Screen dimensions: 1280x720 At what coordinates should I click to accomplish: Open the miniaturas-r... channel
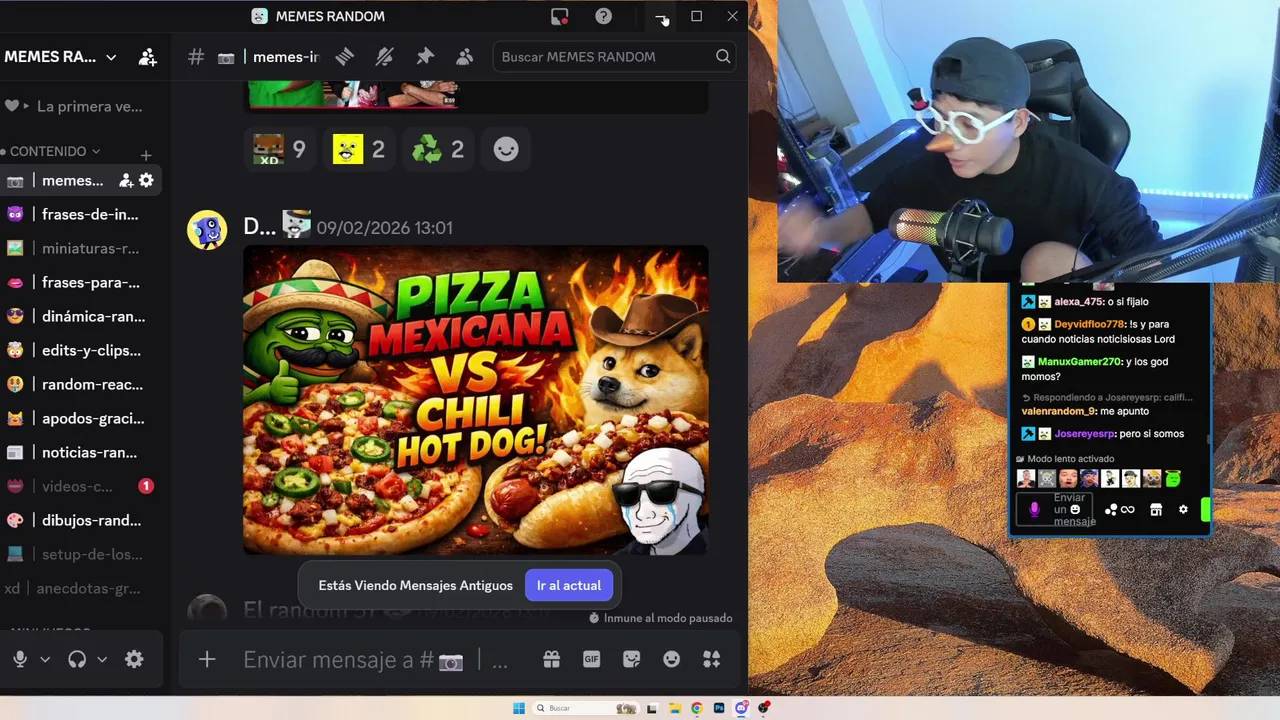81,248
